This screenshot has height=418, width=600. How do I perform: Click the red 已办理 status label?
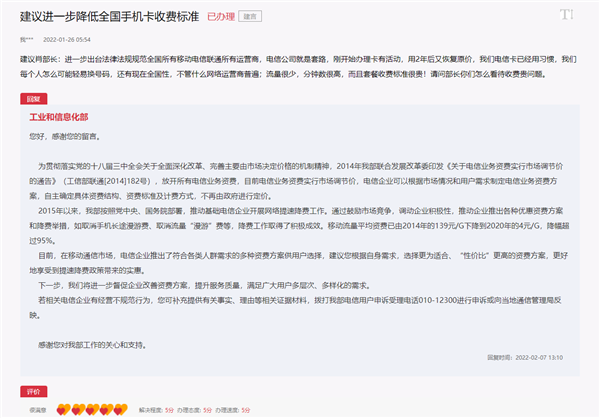pyautogui.click(x=221, y=16)
